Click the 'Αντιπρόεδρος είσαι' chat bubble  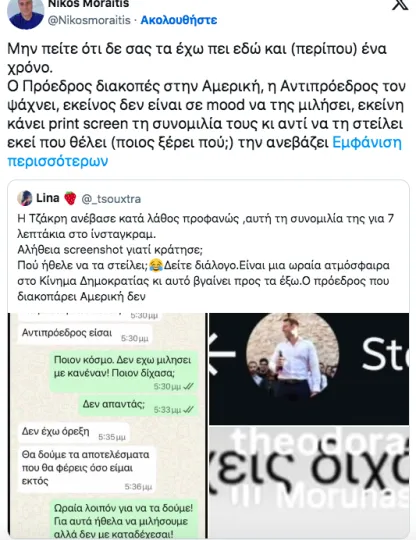(85, 334)
